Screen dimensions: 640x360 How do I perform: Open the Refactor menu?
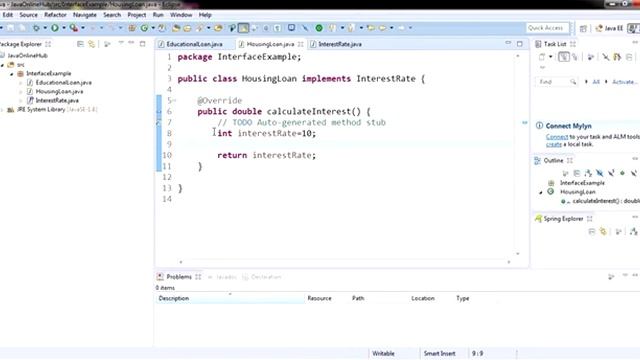click(x=55, y=15)
